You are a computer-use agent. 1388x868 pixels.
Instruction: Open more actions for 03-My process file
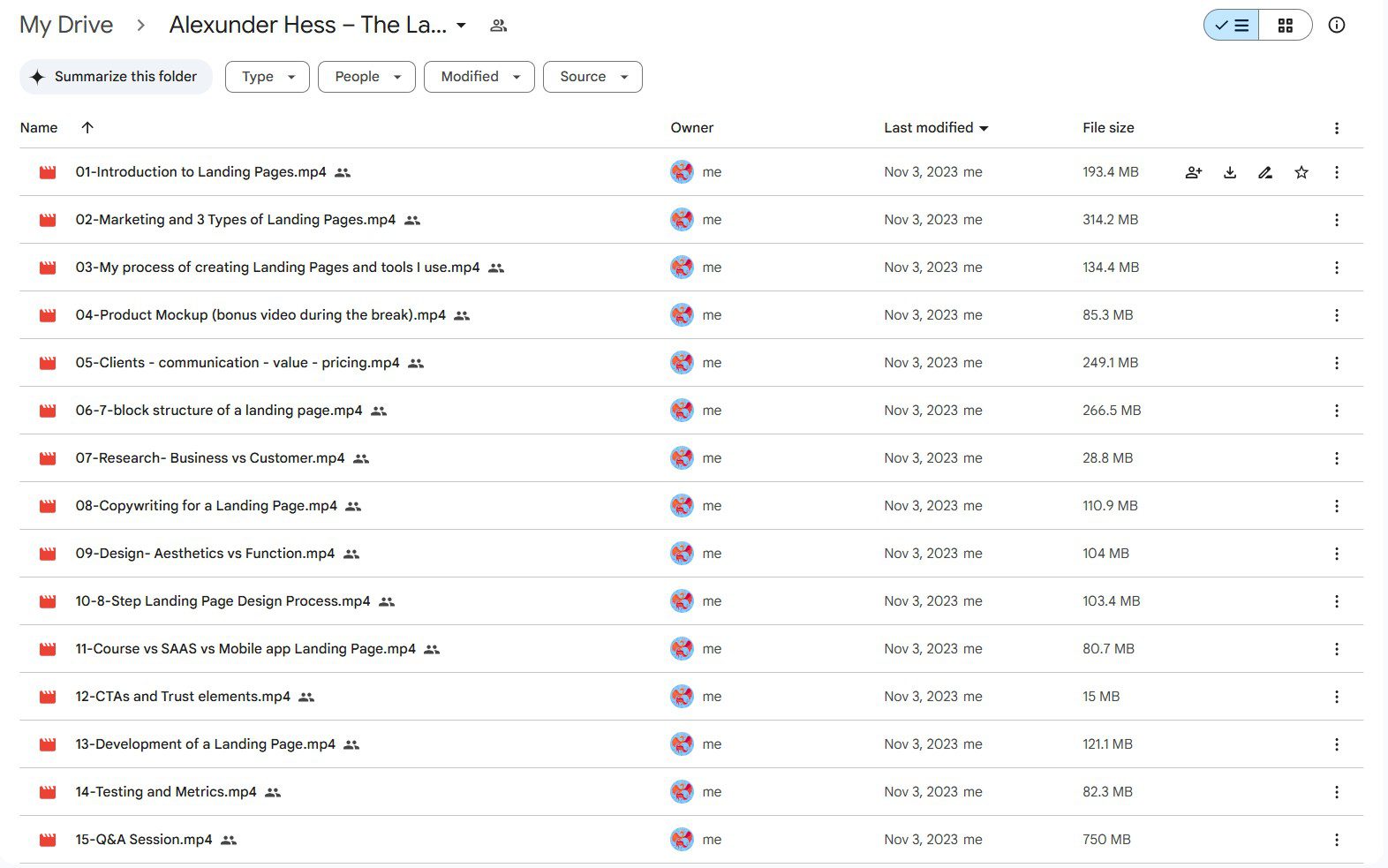coord(1337,268)
